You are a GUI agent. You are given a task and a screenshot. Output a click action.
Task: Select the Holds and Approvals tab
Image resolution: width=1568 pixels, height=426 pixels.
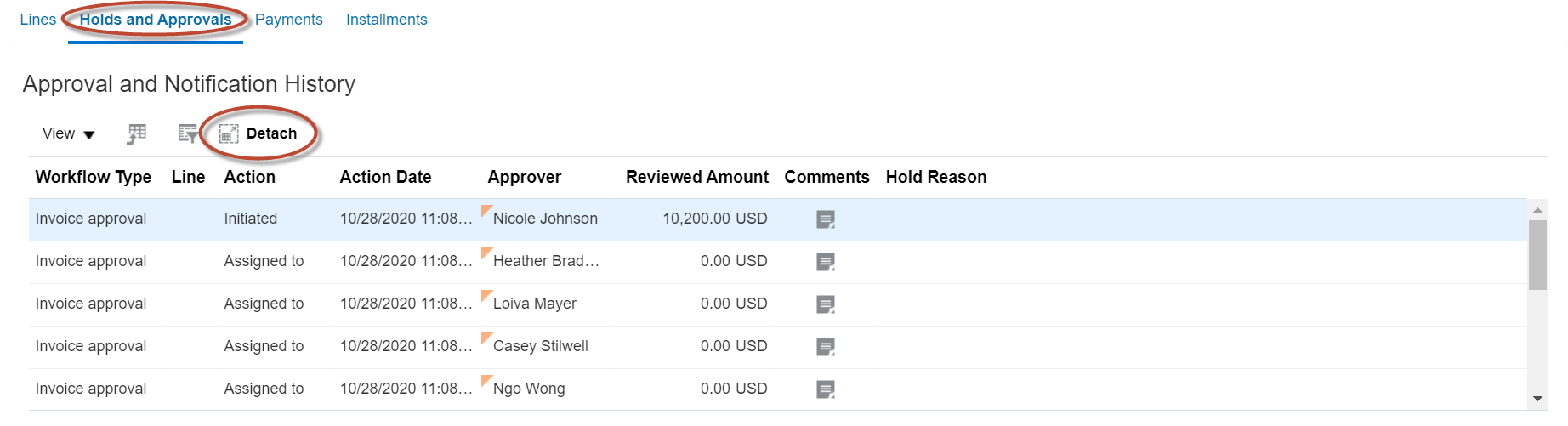pos(156,20)
